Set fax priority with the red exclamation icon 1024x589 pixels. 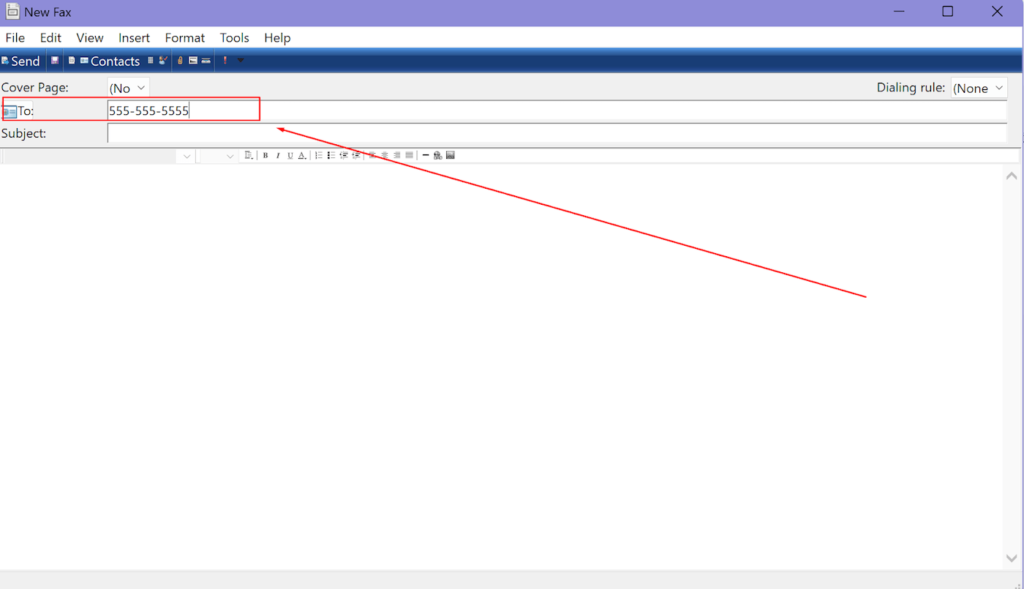tap(225, 60)
